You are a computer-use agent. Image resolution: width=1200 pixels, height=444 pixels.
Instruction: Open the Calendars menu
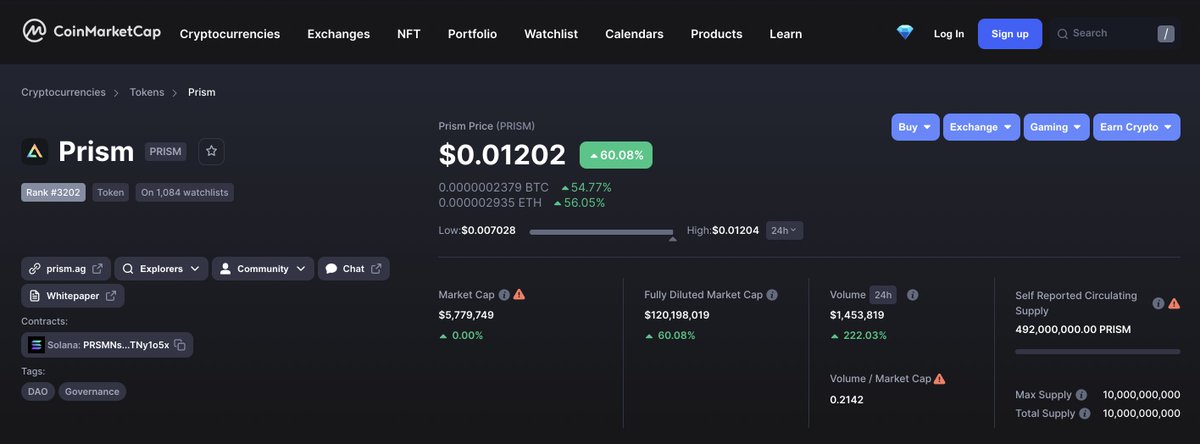click(x=634, y=34)
